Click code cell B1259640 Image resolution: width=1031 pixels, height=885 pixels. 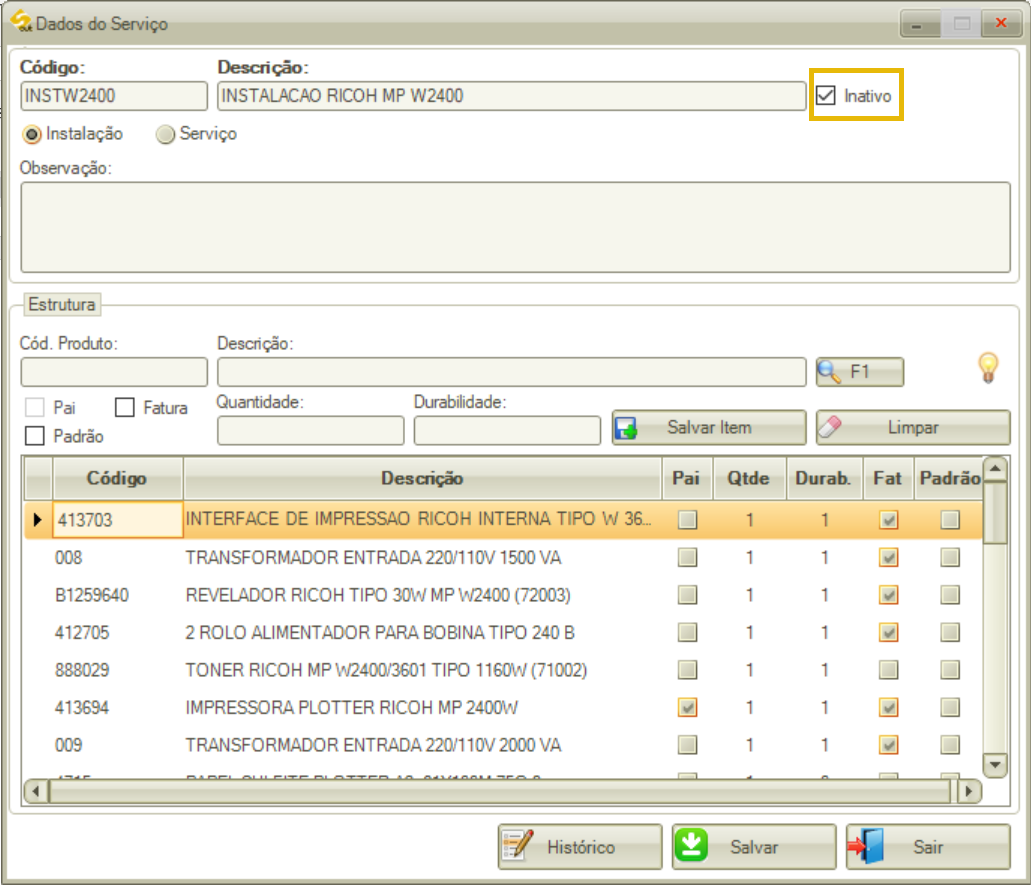118,596
